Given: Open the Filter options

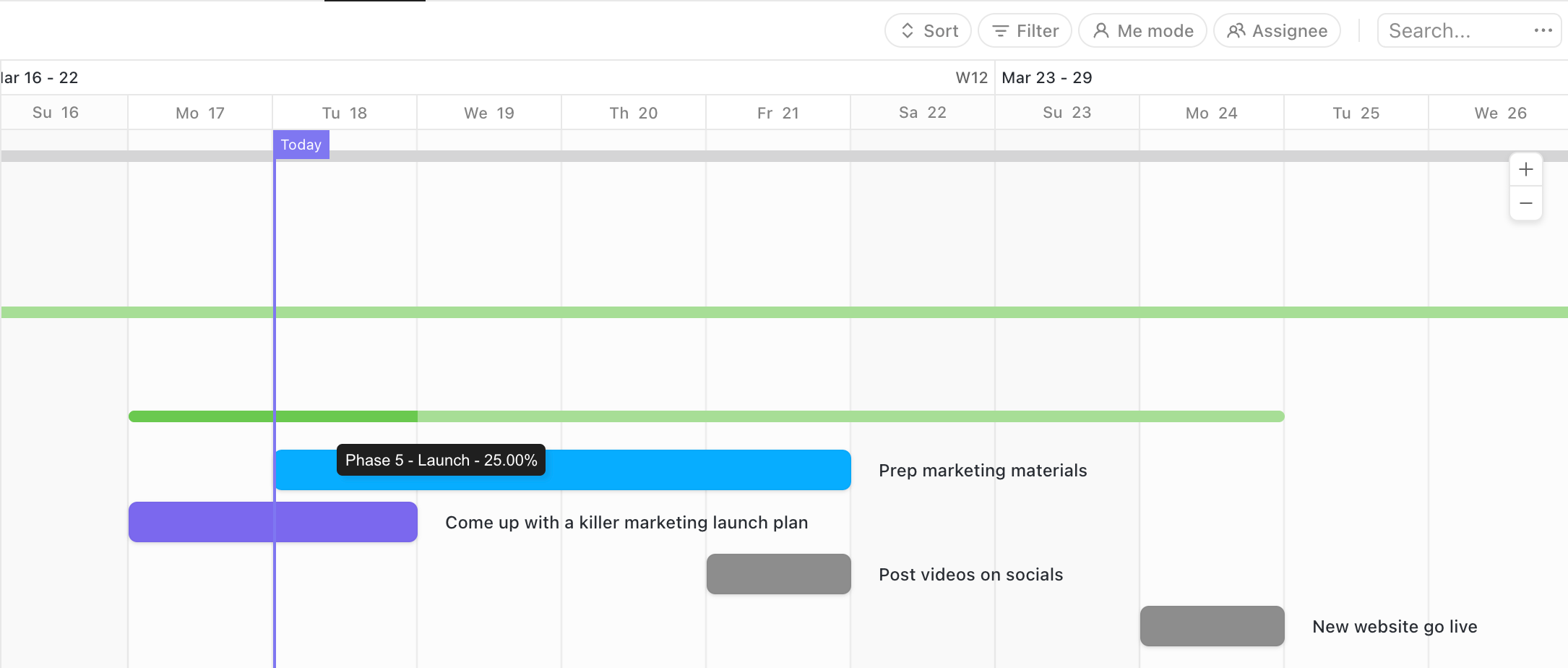Looking at the screenshot, I should coord(1025,31).
